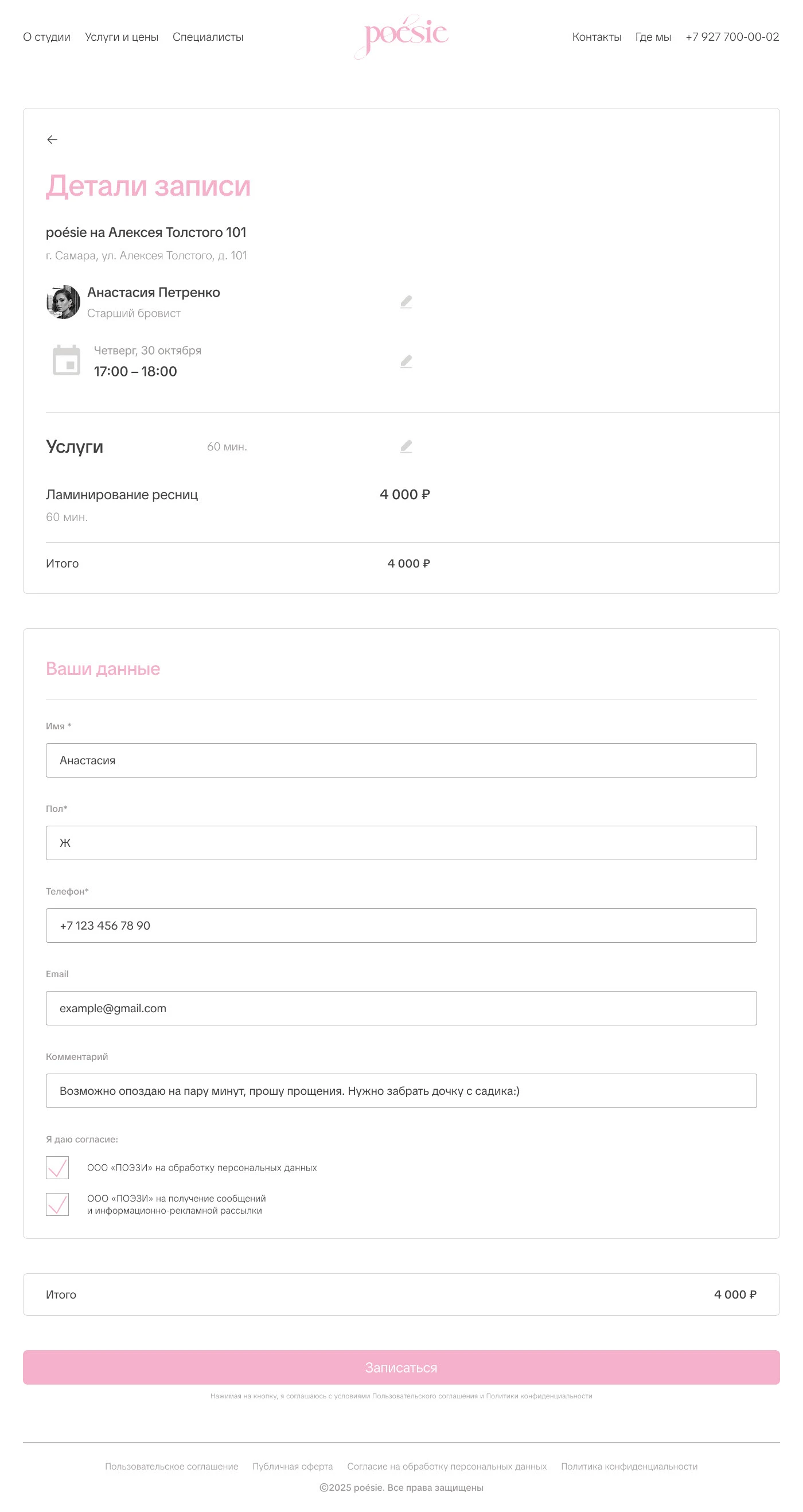
Task: Click the calendar icon beside the date
Action: tap(67, 360)
